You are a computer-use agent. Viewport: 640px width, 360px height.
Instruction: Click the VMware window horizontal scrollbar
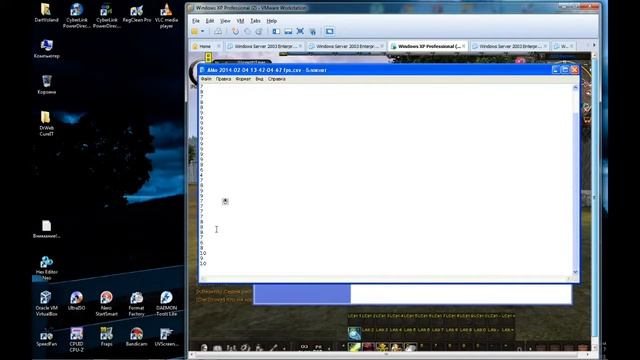pos(390,354)
